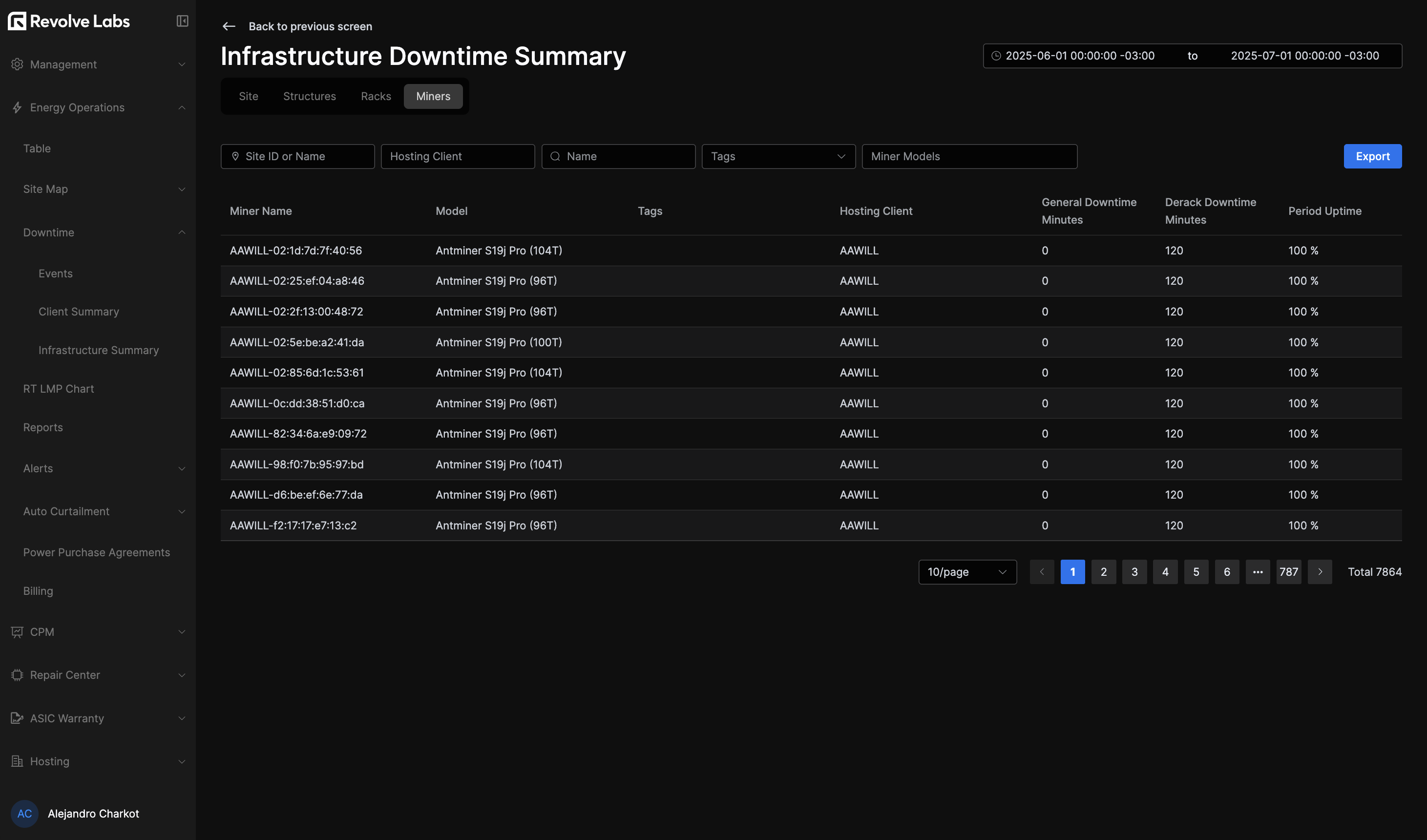
Task: Open the Tags dropdown
Action: [x=778, y=156]
